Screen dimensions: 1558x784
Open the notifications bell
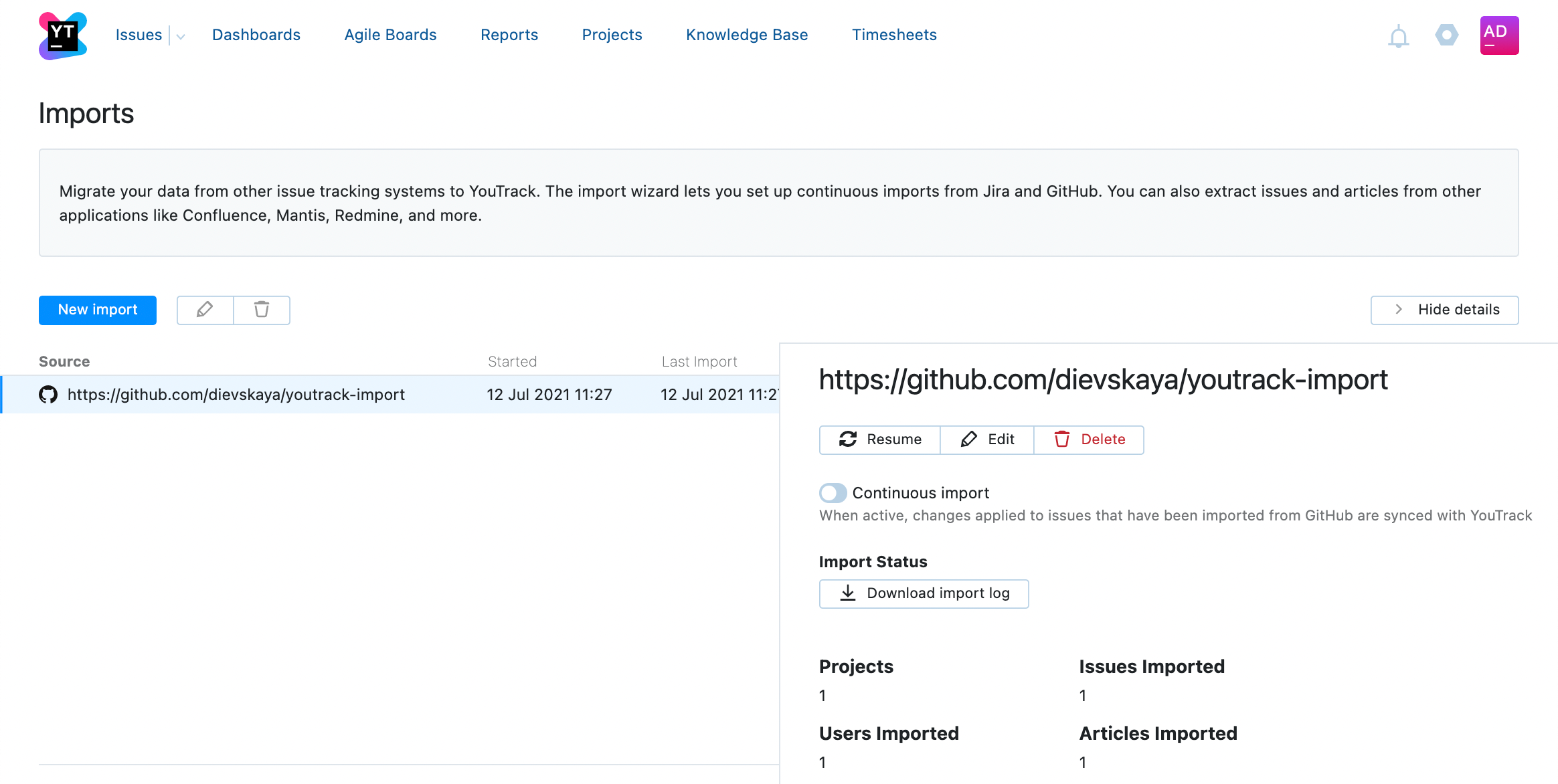(1398, 36)
